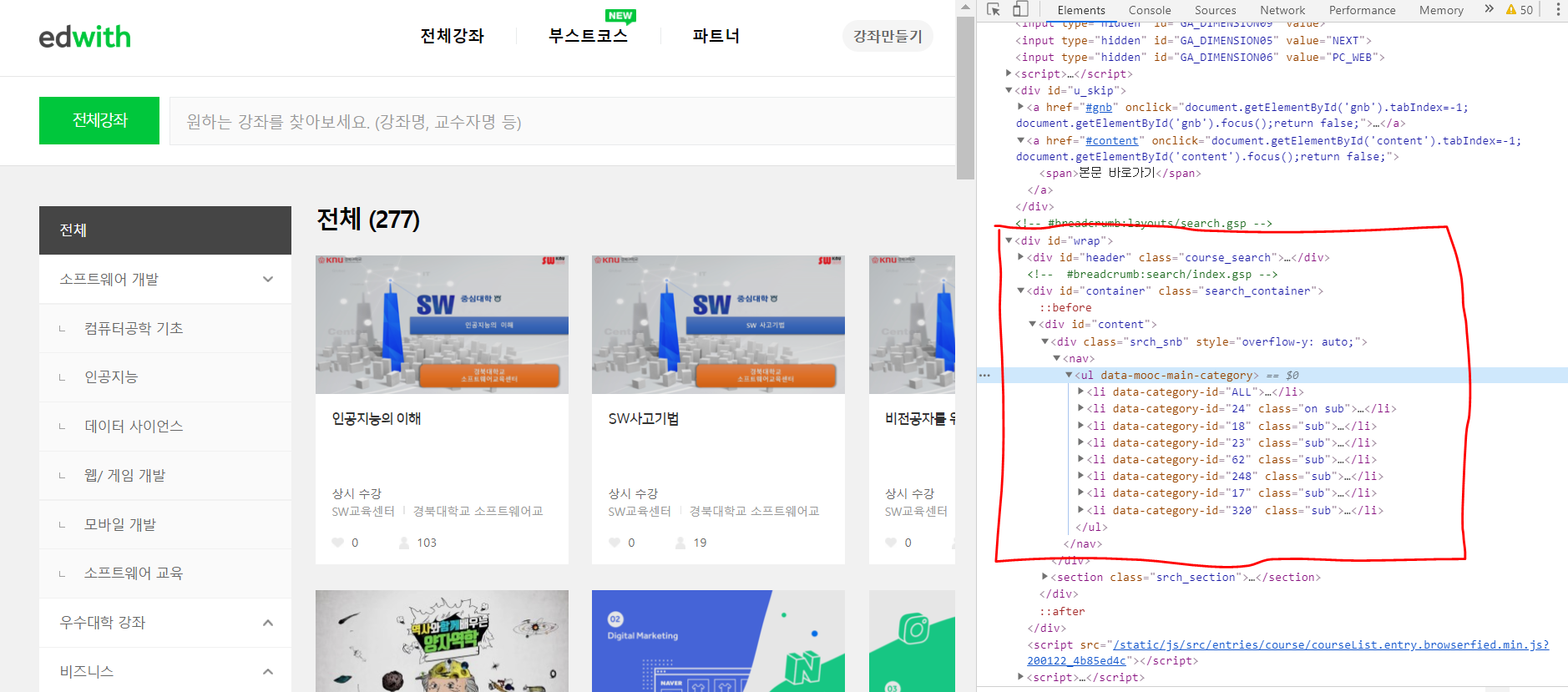
Task: Open the SW사고기법 course thumbnail
Action: point(718,325)
